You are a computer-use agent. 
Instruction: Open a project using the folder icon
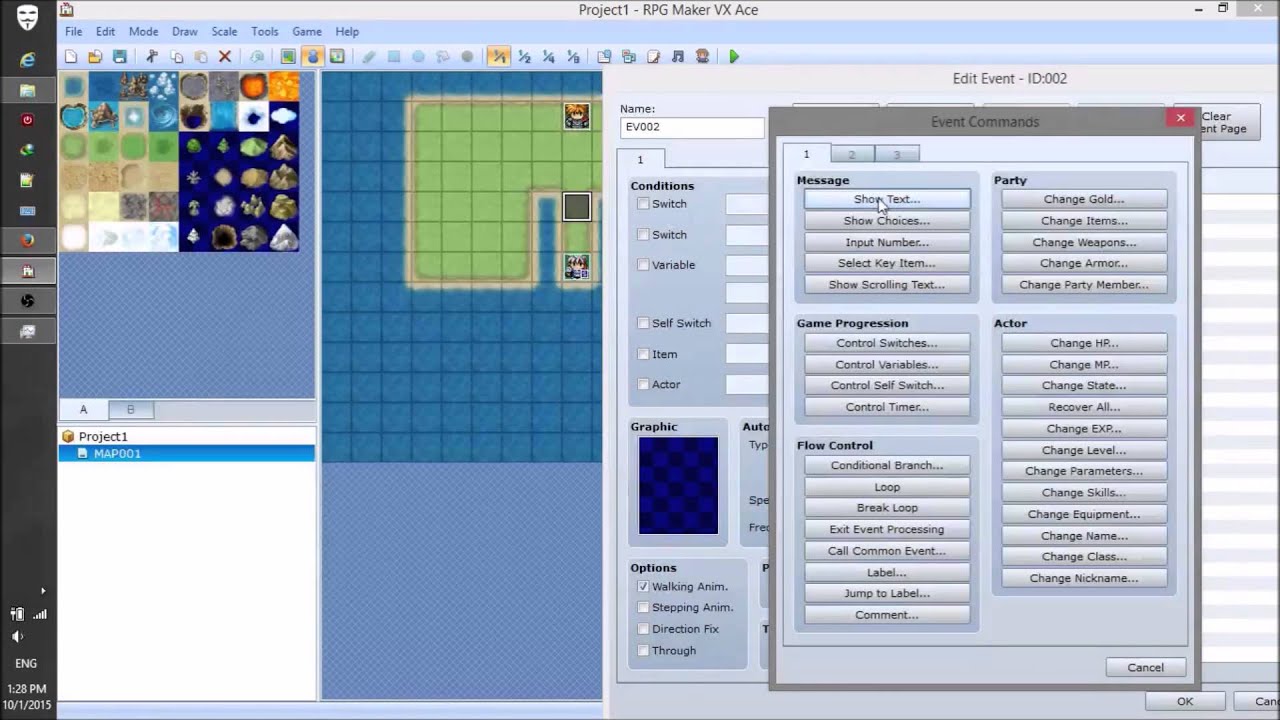point(95,57)
